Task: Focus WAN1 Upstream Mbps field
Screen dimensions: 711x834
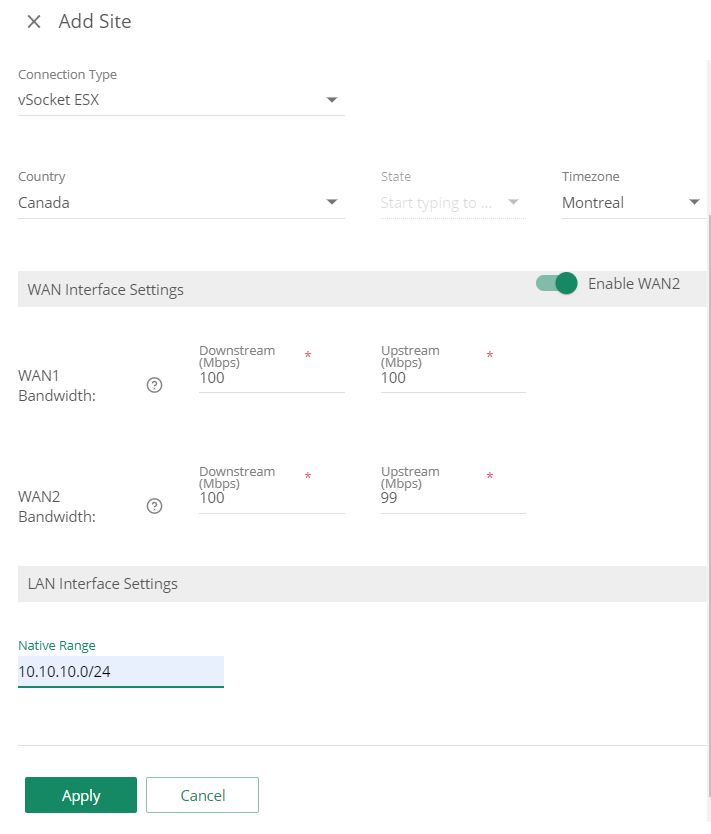Action: coord(453,378)
